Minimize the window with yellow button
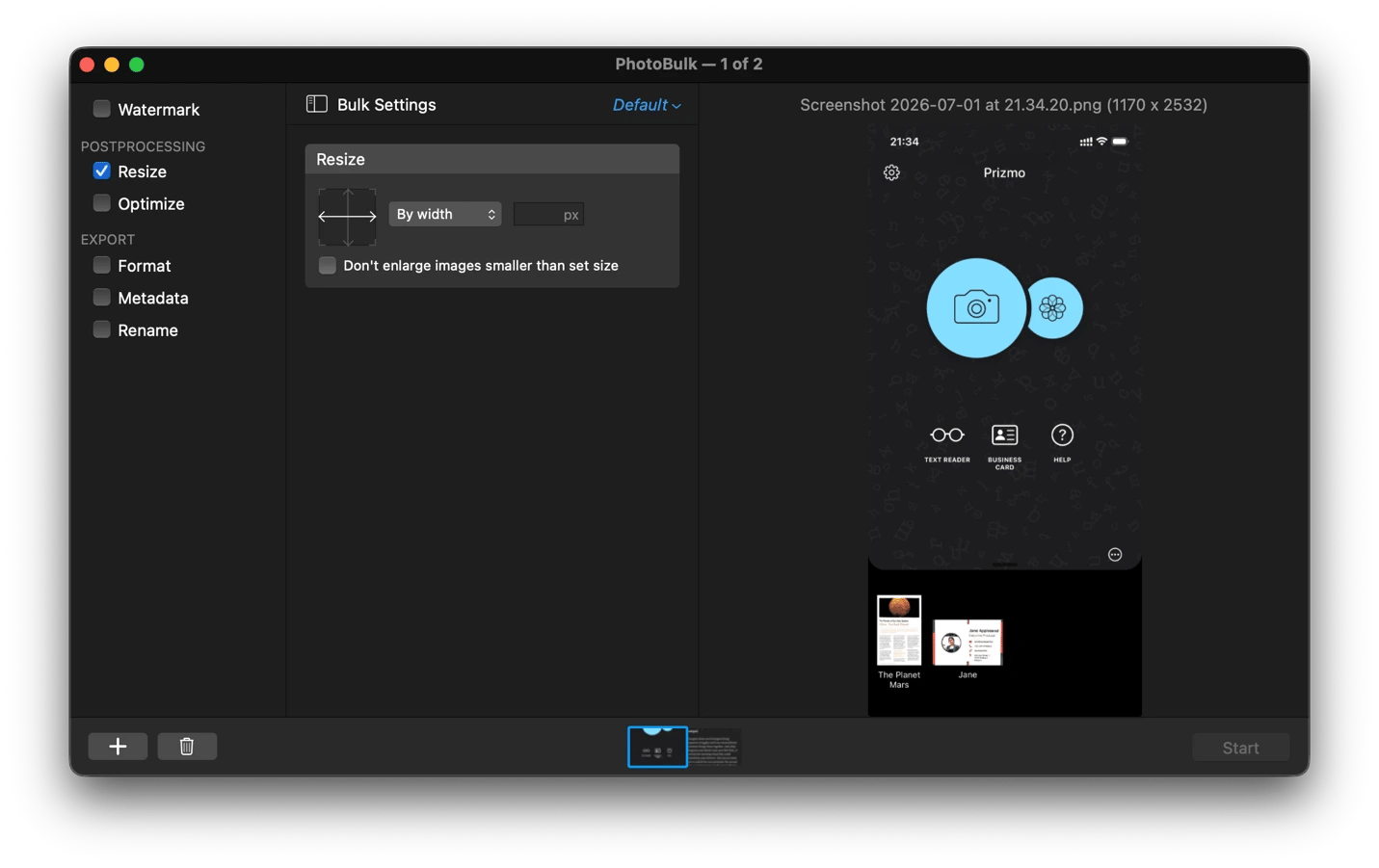 (112, 65)
